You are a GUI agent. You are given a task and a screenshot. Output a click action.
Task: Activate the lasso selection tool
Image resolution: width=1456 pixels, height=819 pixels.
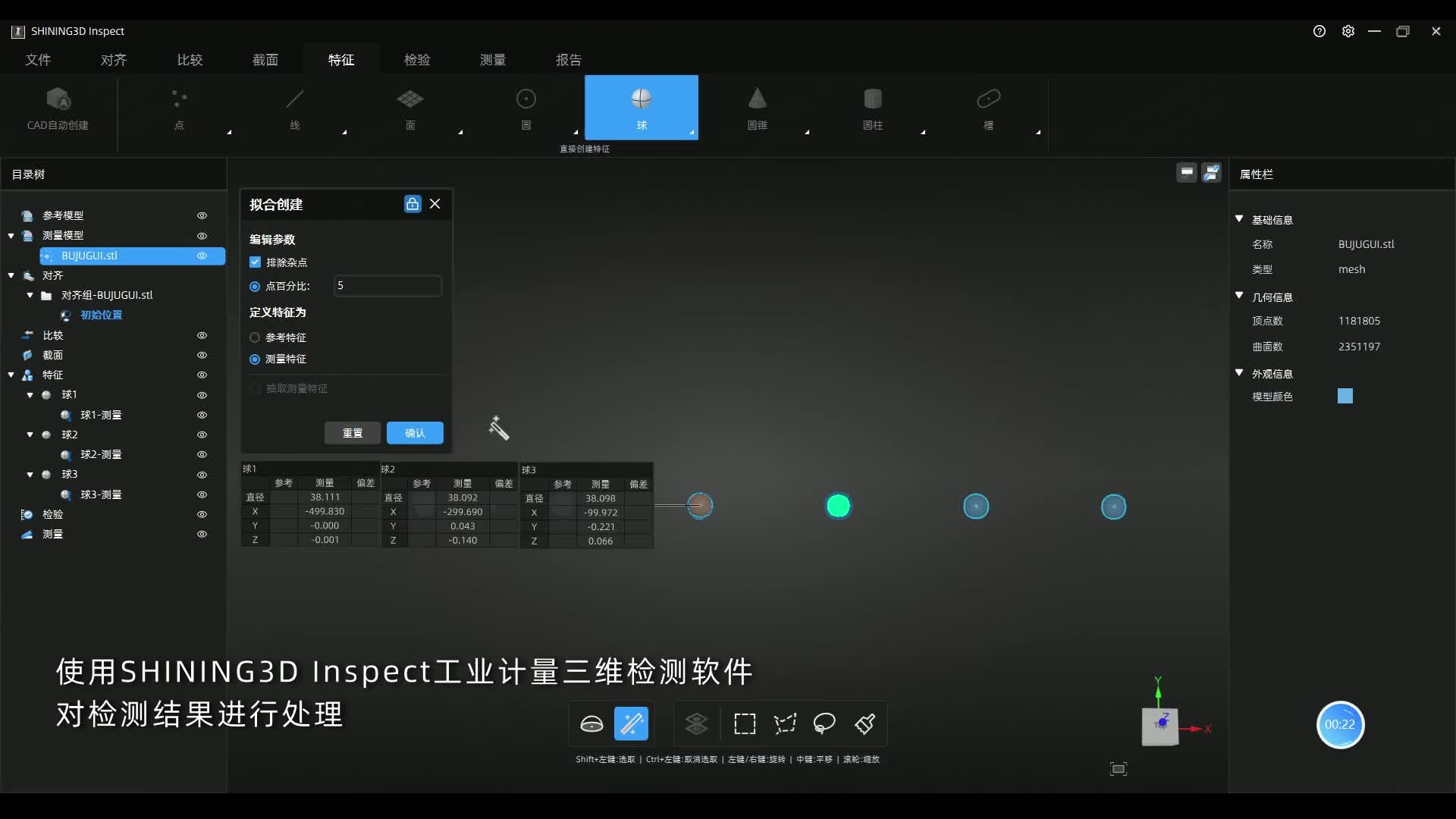point(824,724)
